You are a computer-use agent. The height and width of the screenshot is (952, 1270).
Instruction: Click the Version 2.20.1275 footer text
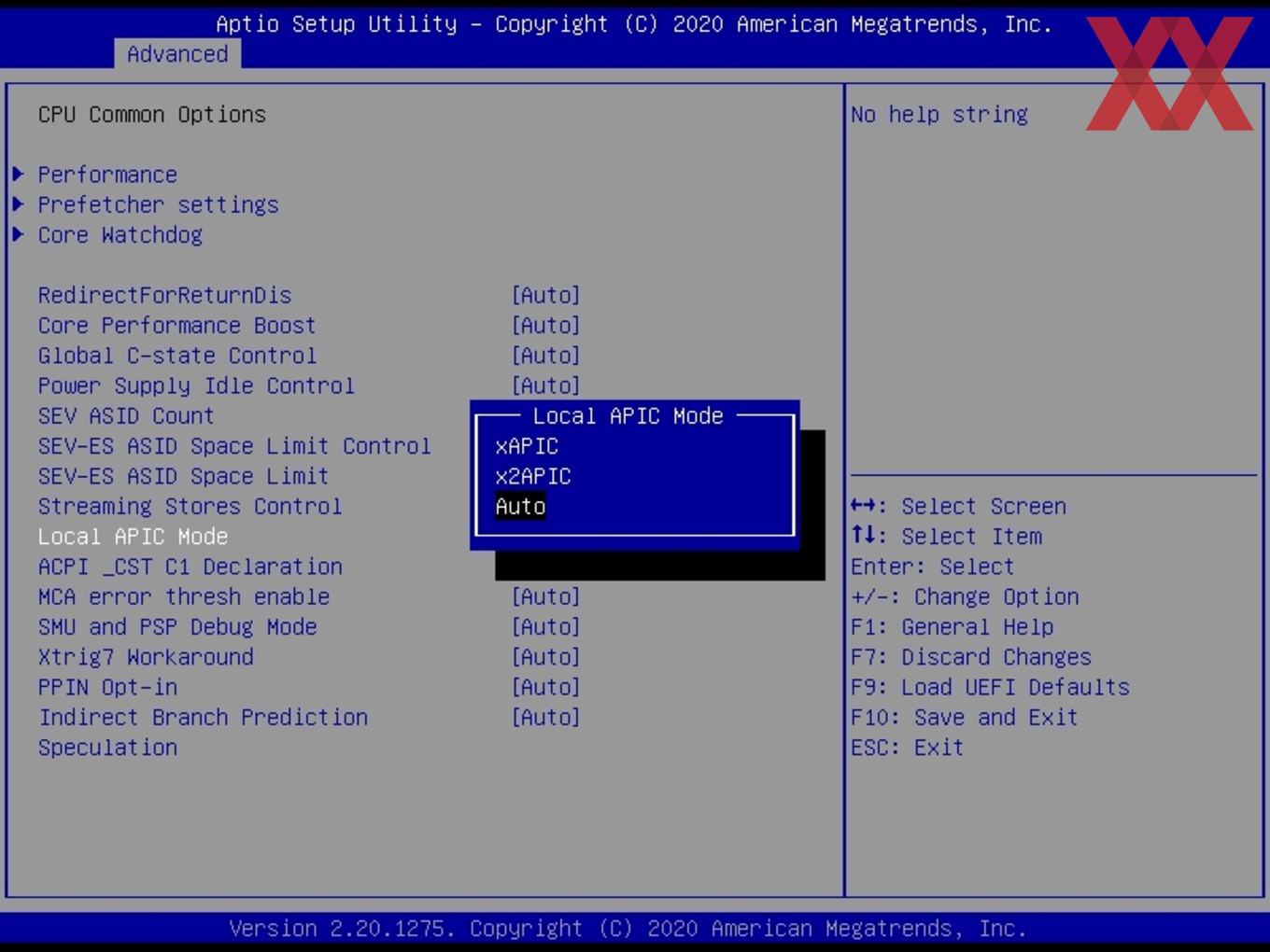coord(628,929)
